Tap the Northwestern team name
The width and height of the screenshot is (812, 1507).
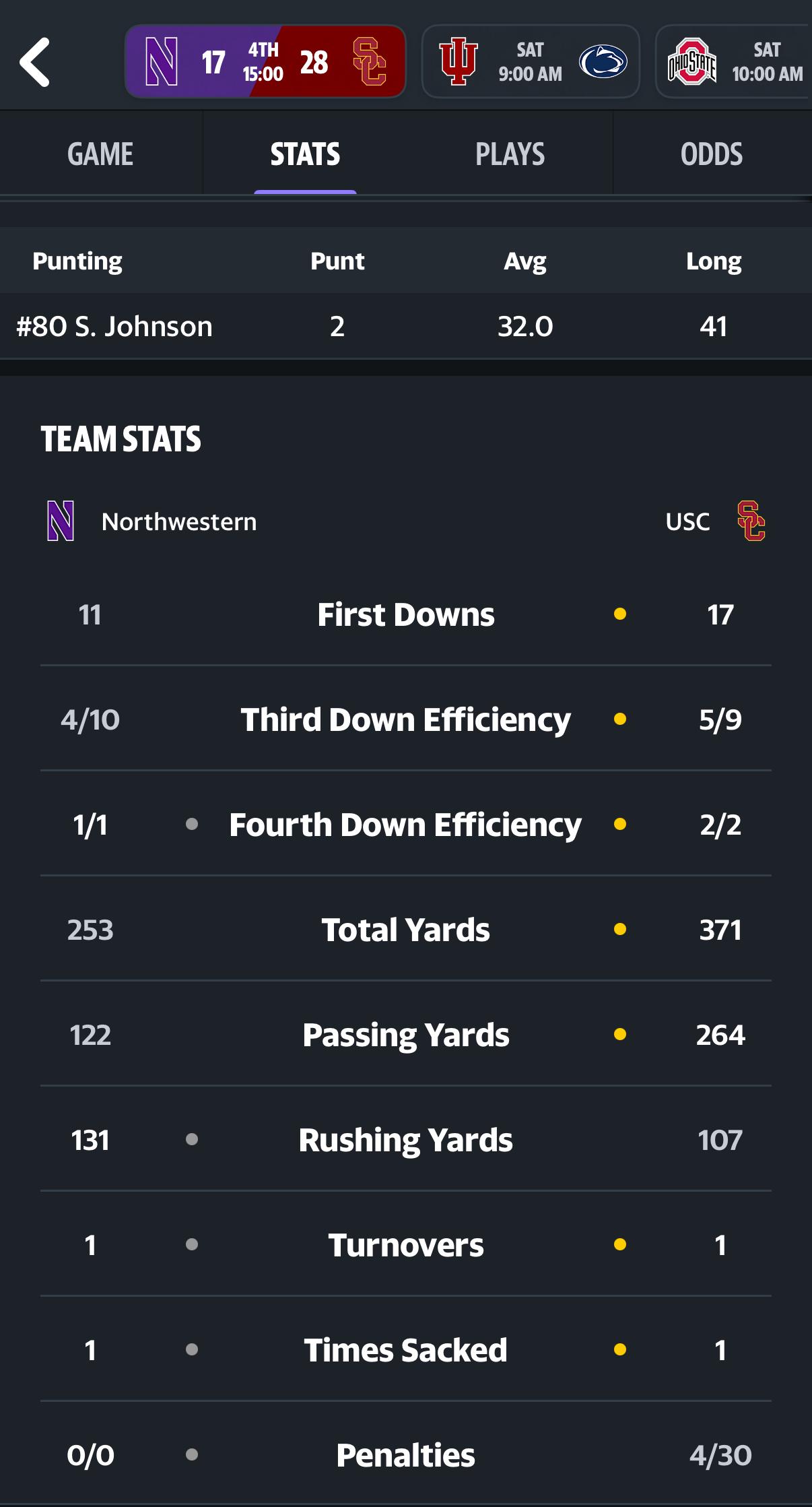[x=179, y=522]
